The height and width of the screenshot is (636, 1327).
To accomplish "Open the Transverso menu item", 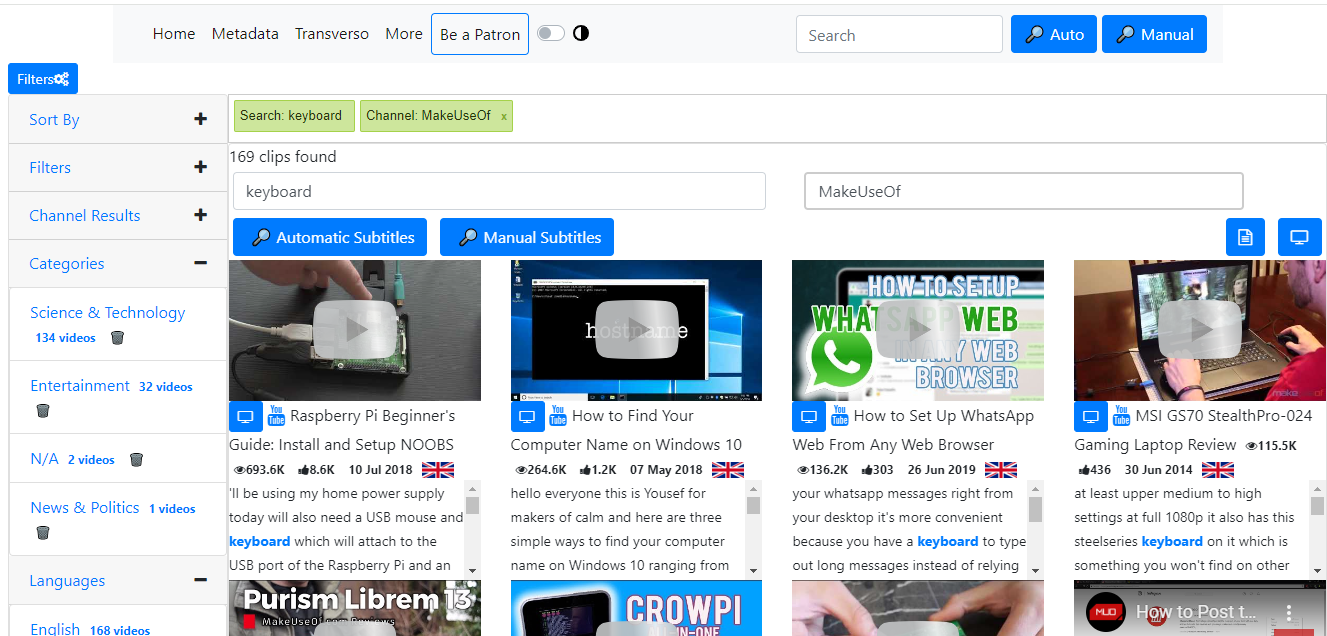I will point(332,34).
